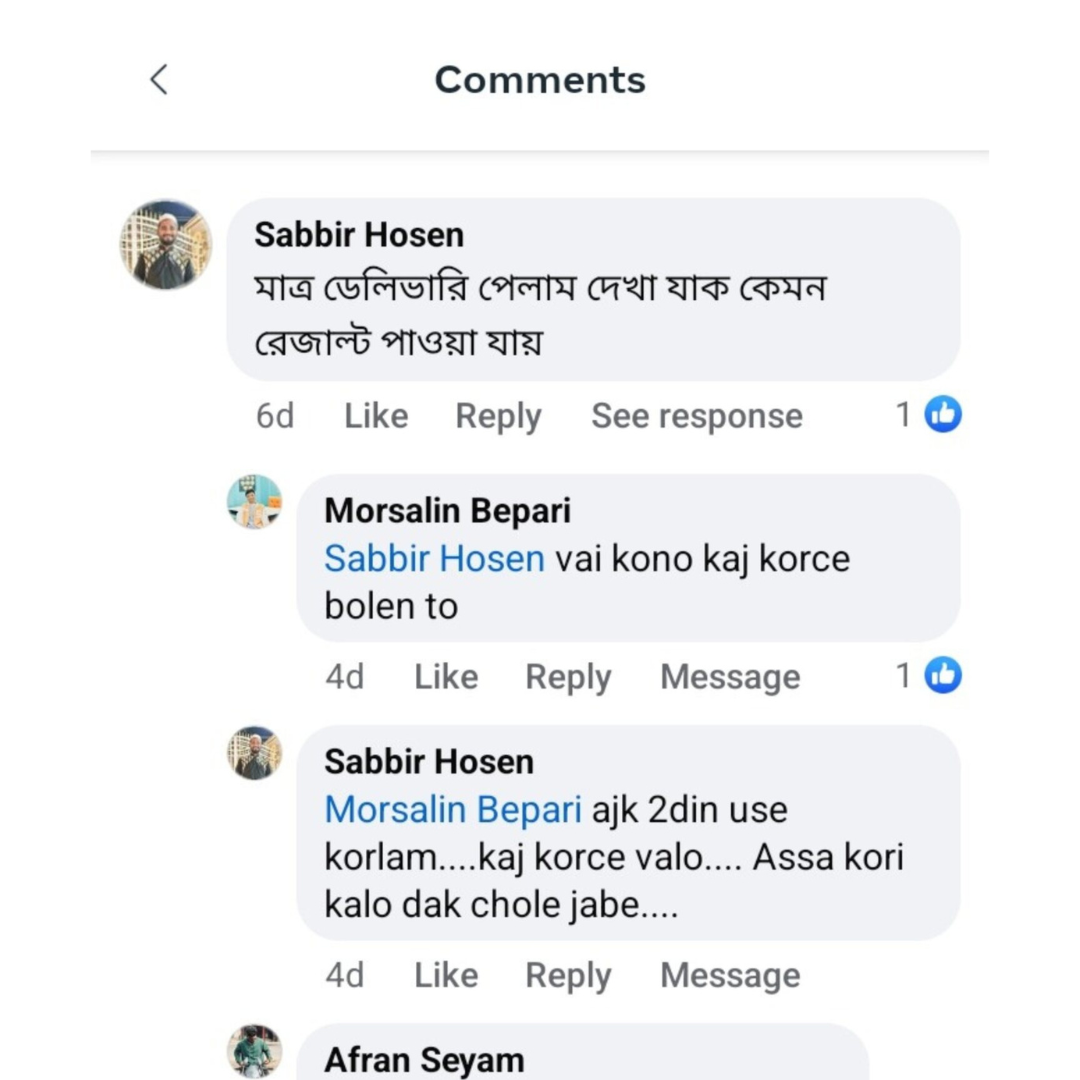Tap See response on Sabbir's comment
The image size is (1080, 1080).
point(696,416)
